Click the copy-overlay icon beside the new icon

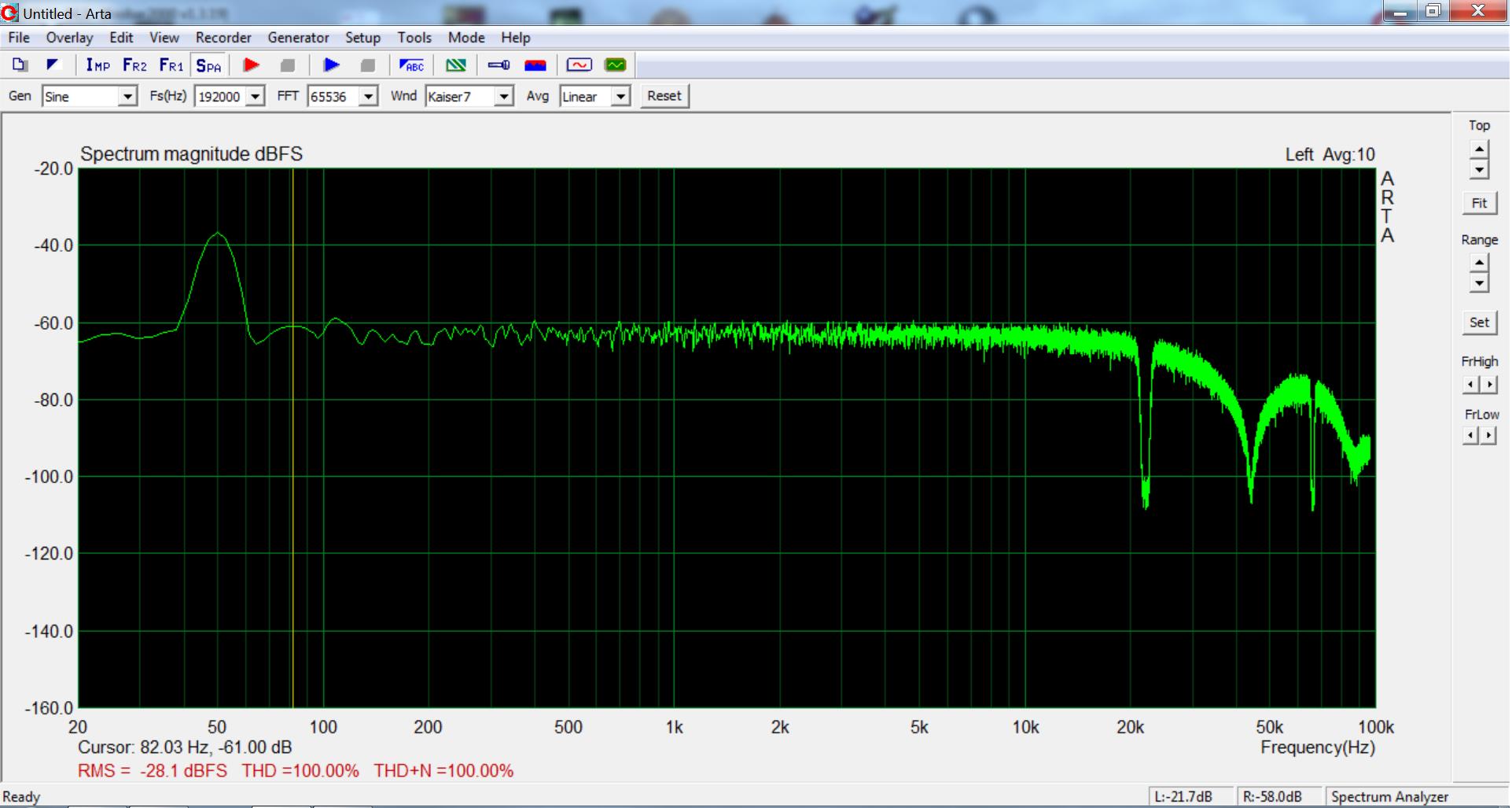53,65
